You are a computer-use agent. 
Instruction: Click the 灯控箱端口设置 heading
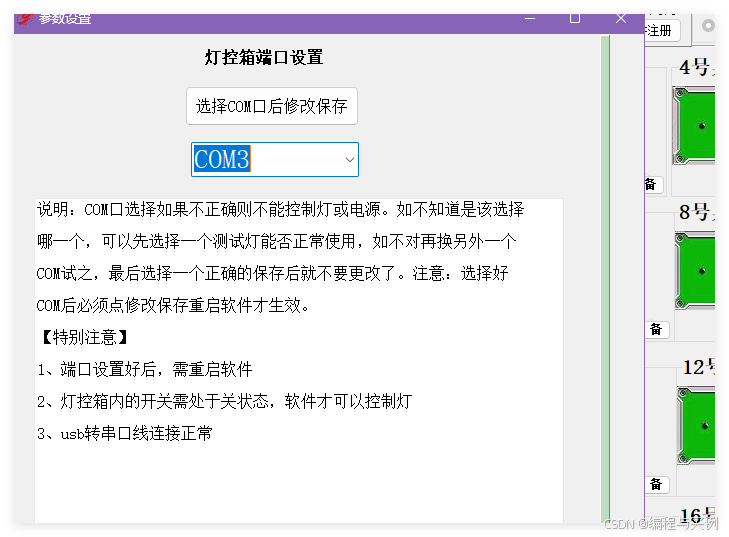(264, 57)
